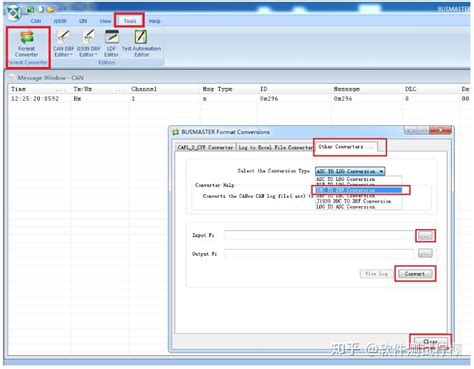This screenshot has height=369, width=474.
Task: Browse for the input file
Action: [x=425, y=236]
